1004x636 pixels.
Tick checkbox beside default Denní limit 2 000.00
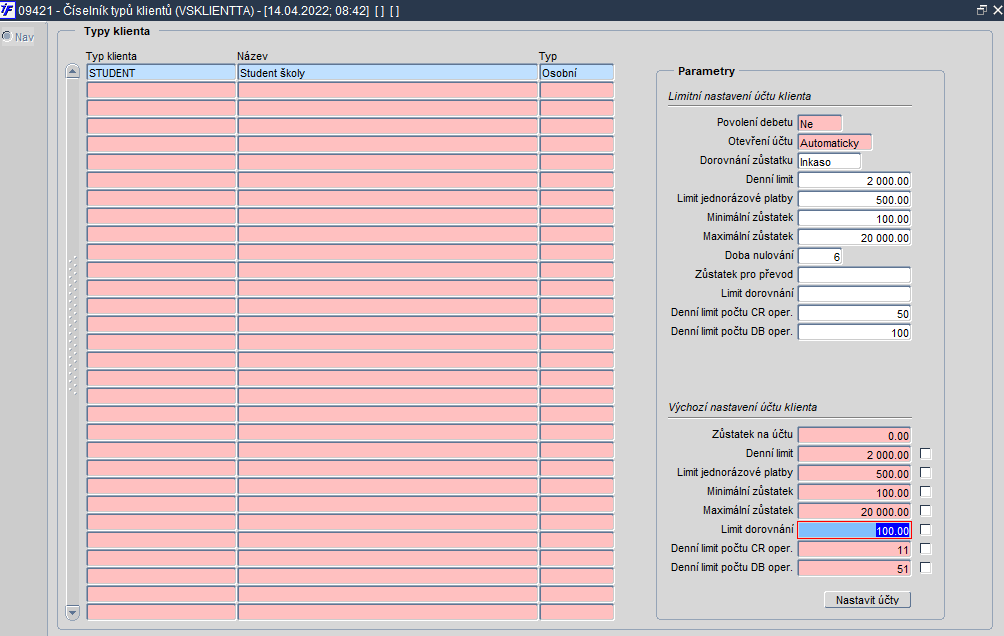click(x=925, y=454)
